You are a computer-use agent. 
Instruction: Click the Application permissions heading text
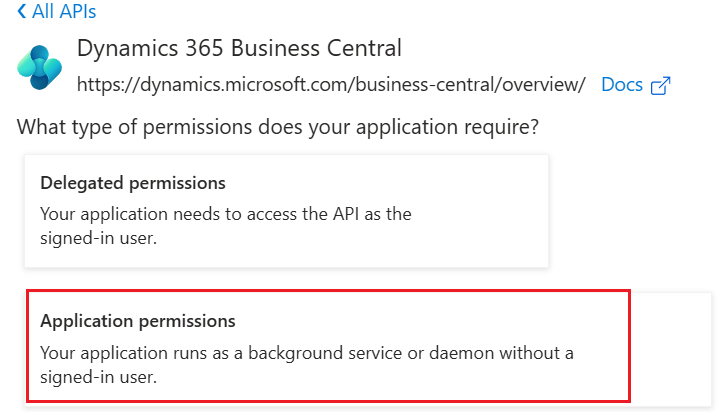click(138, 321)
